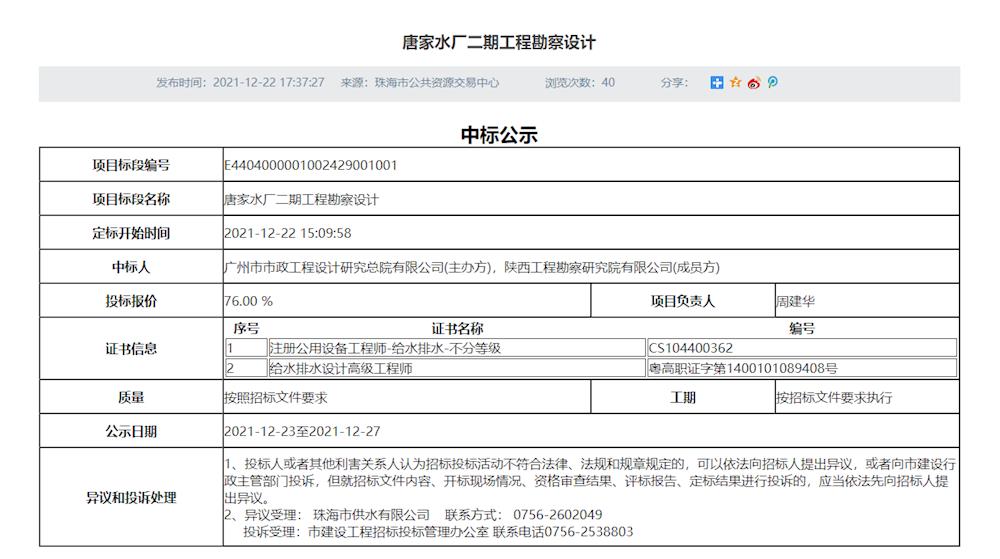The width and height of the screenshot is (1000, 559).
Task: Click the source 珠海市公共资源交易中心
Action: (436, 83)
